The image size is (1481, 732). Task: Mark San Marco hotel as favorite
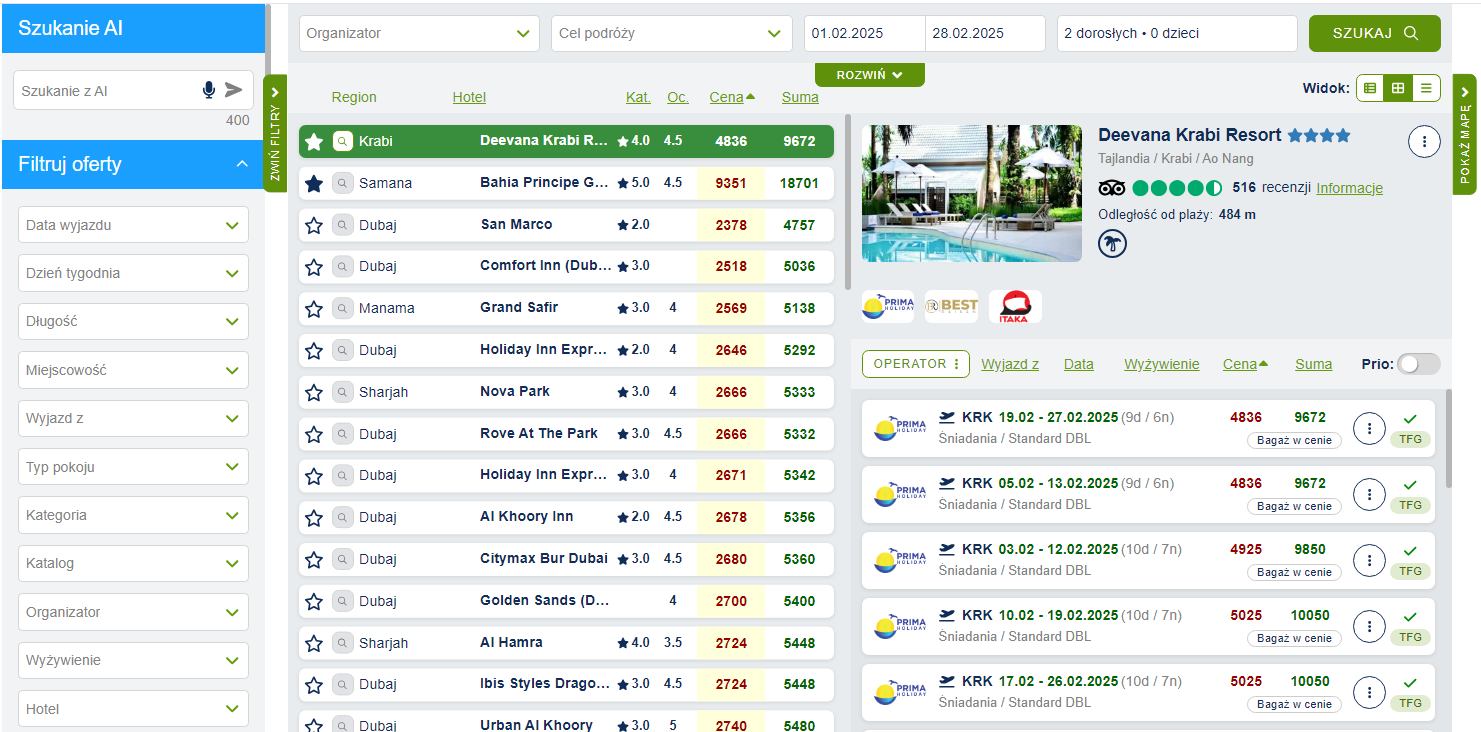[314, 225]
